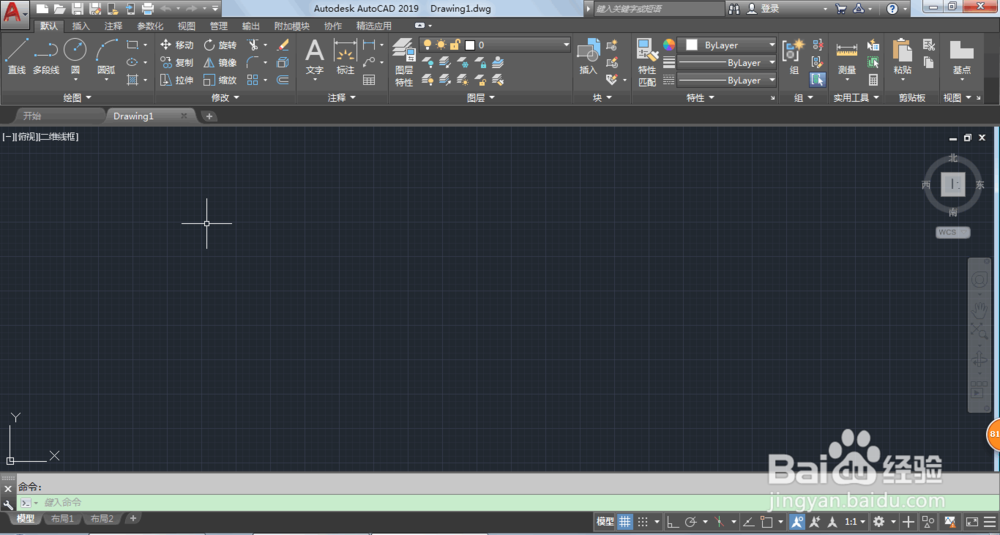
Task: Expand the 绘图 (Draw) panel
Action: point(77,98)
